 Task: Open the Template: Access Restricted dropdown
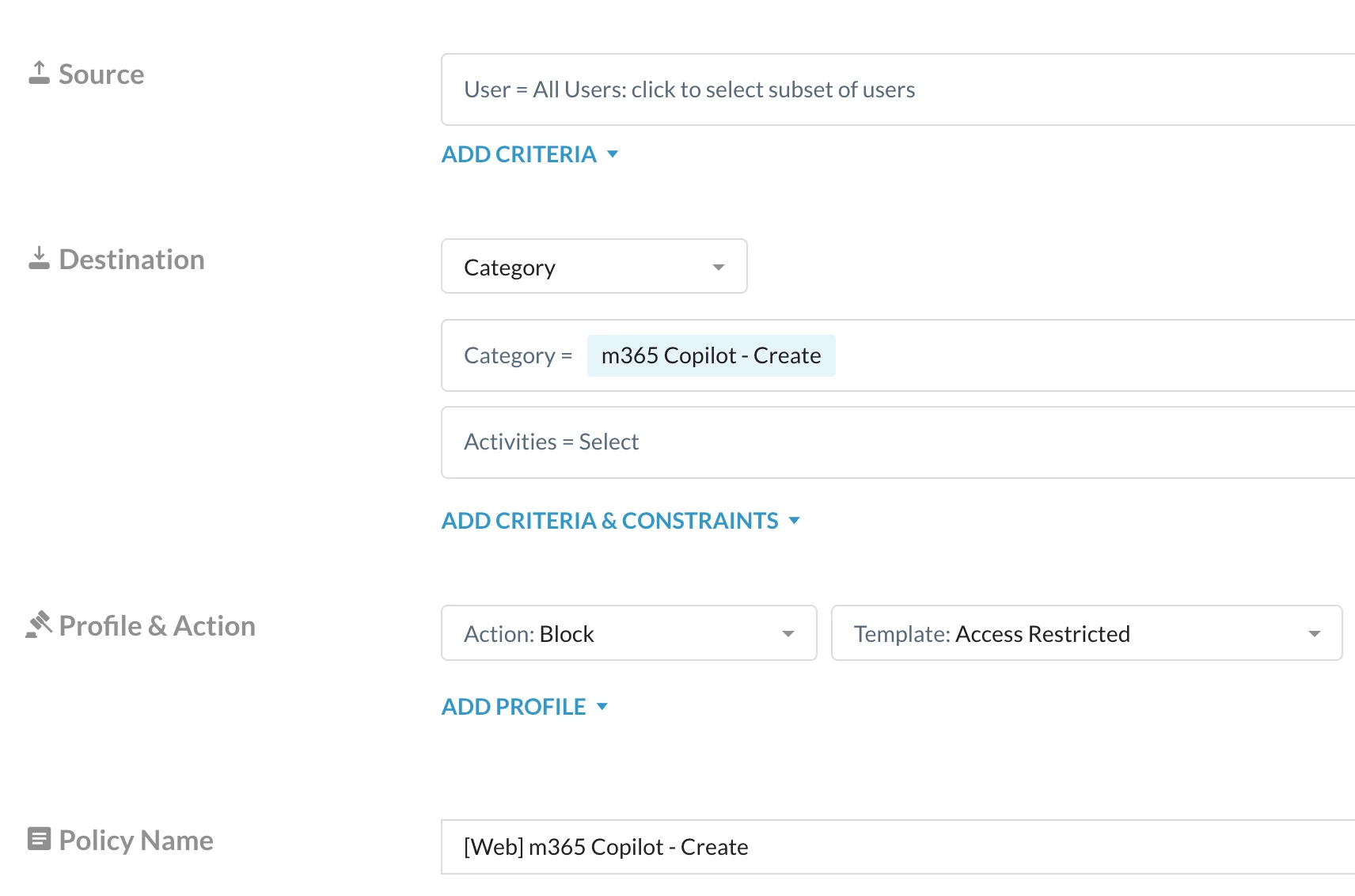point(1086,633)
